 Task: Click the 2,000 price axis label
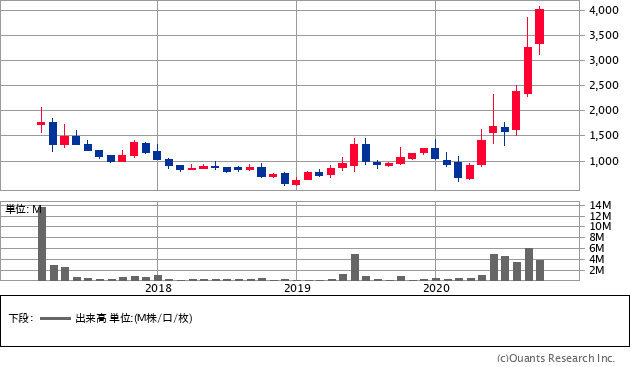604,110
